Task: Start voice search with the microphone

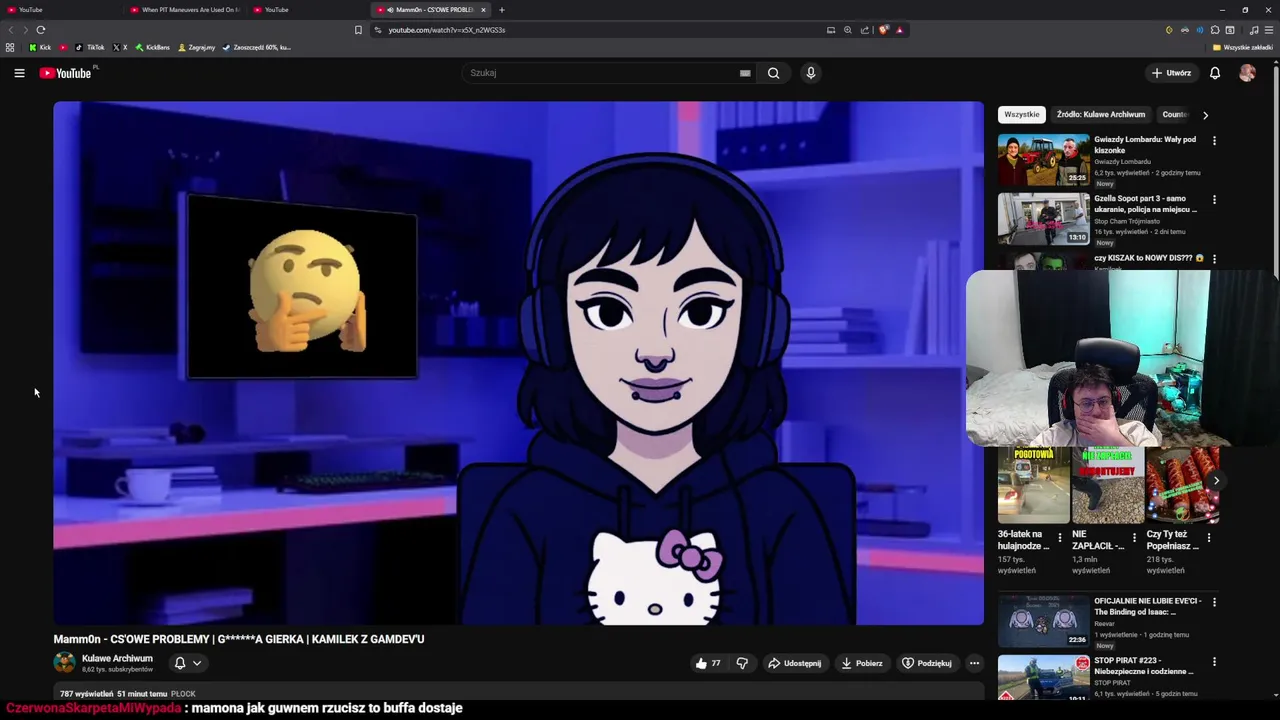Action: pos(811,73)
